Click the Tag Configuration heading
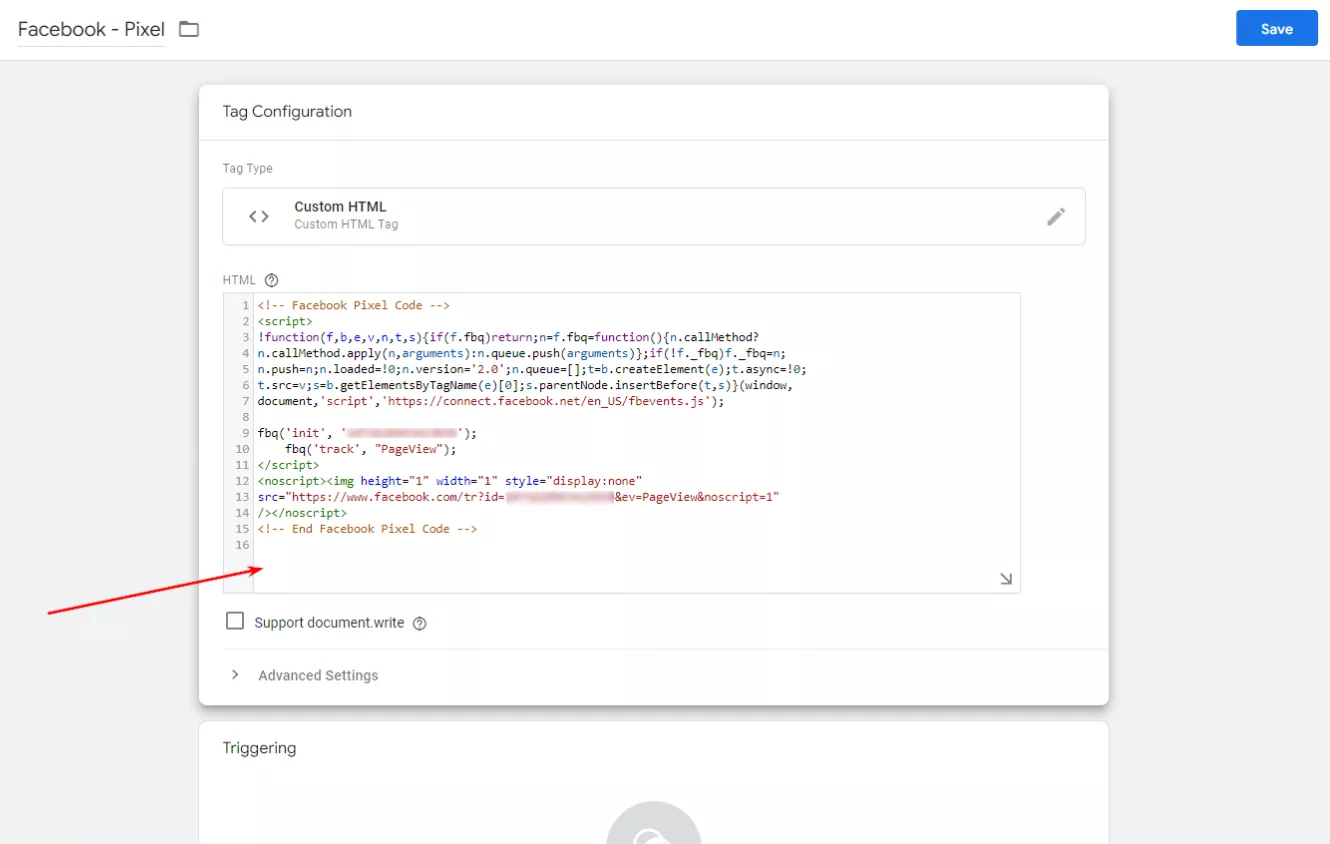The image size is (1330, 844). coord(287,112)
